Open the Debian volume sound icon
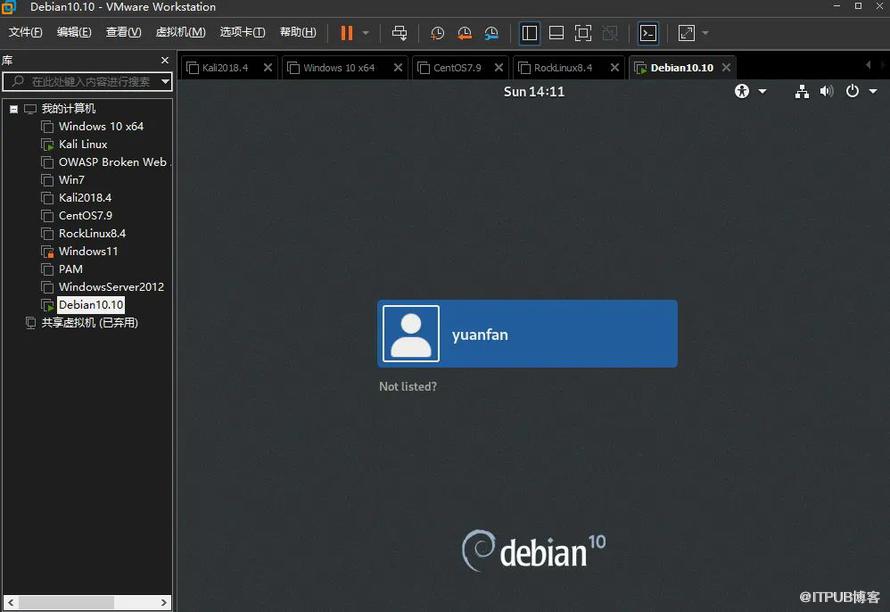 [826, 91]
